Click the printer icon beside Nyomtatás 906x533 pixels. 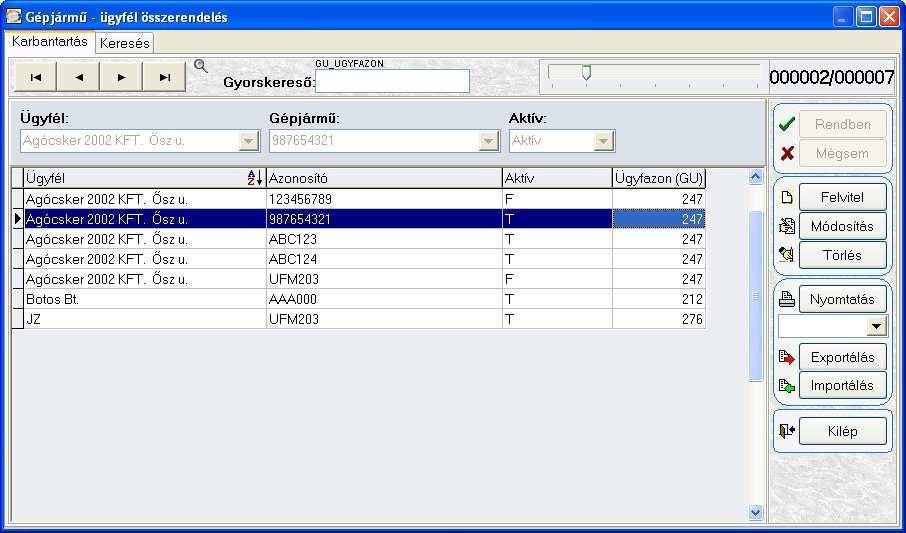786,299
